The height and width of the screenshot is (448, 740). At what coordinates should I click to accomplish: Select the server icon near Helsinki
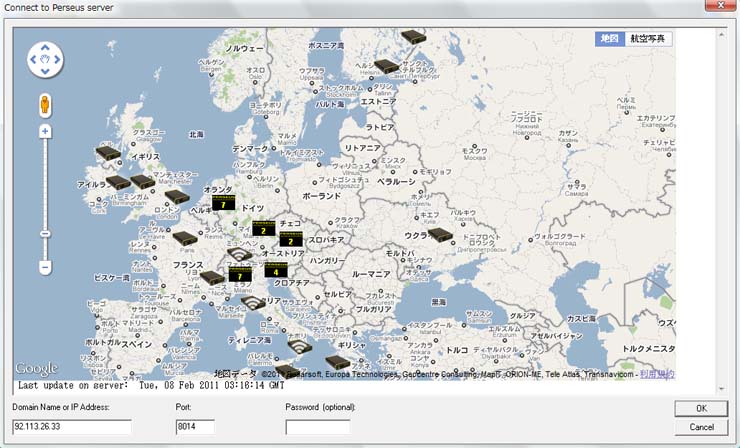tap(387, 67)
